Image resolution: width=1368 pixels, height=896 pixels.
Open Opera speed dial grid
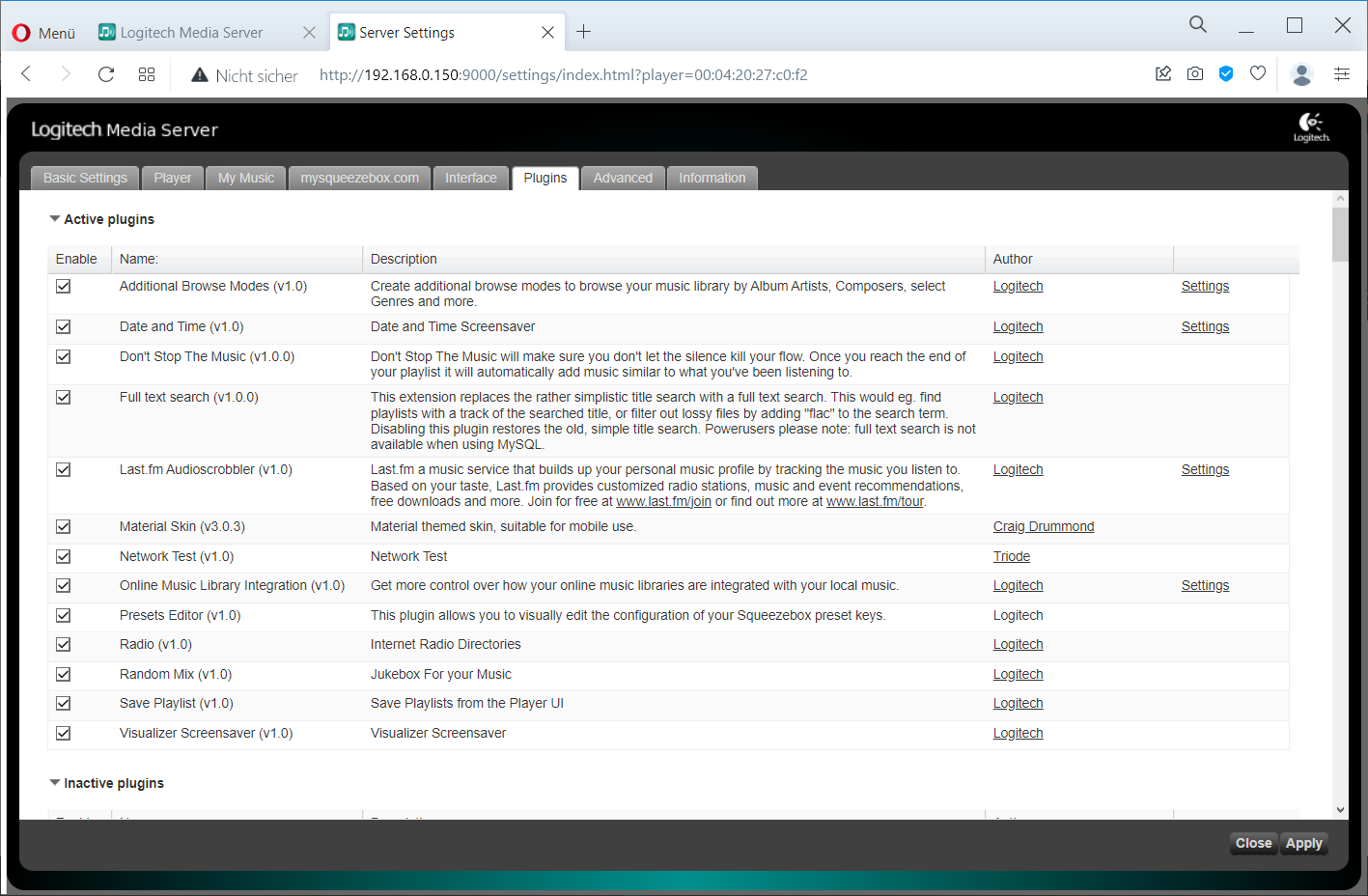(x=147, y=74)
